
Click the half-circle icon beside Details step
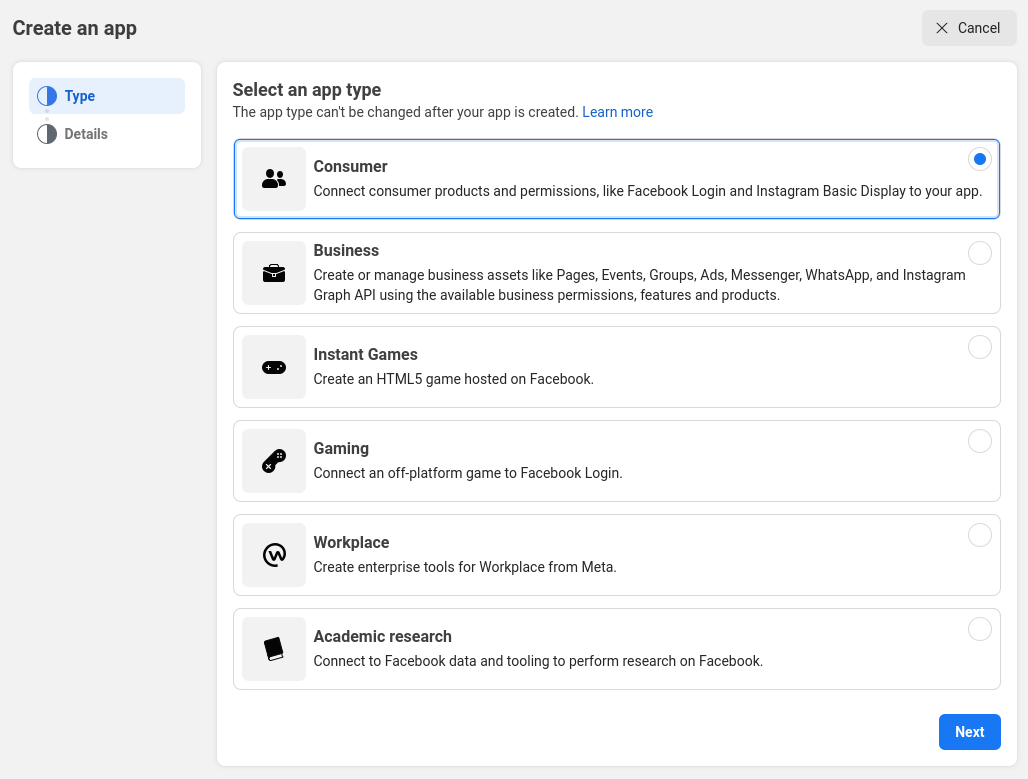[47, 134]
